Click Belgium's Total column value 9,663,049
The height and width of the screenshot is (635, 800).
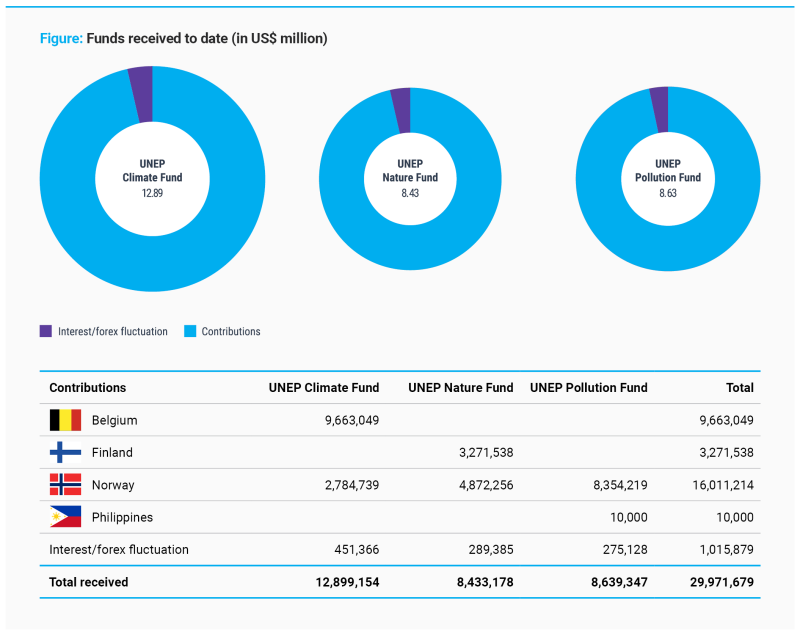click(x=727, y=420)
